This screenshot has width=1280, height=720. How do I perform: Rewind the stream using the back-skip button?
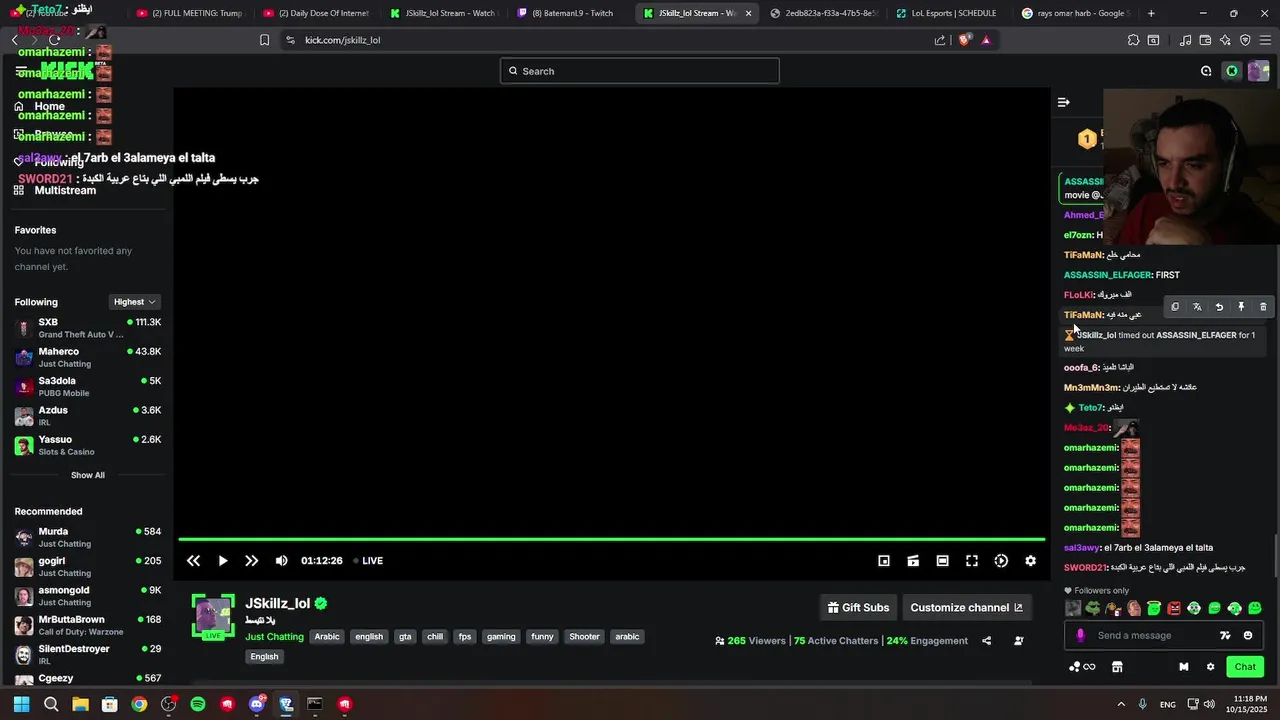[x=193, y=561]
